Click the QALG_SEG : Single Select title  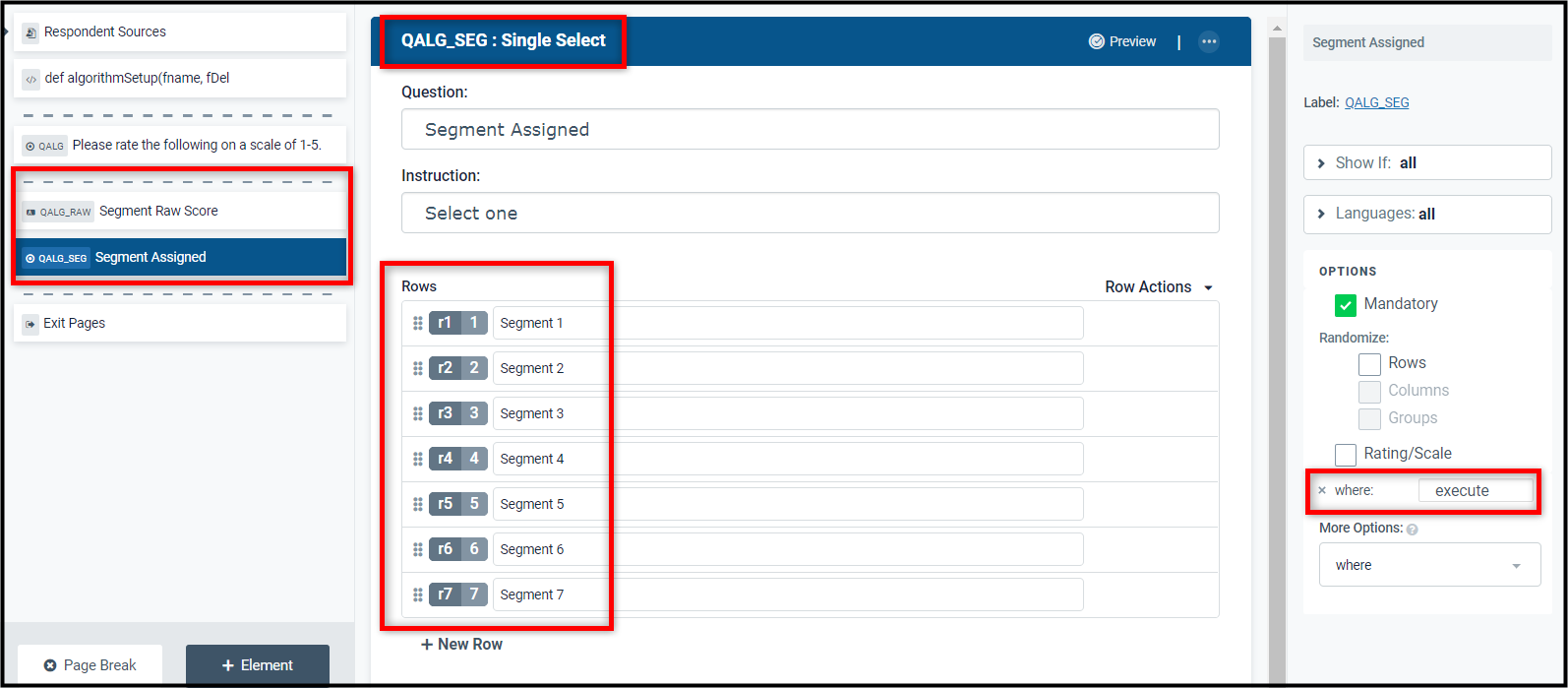[x=504, y=41]
